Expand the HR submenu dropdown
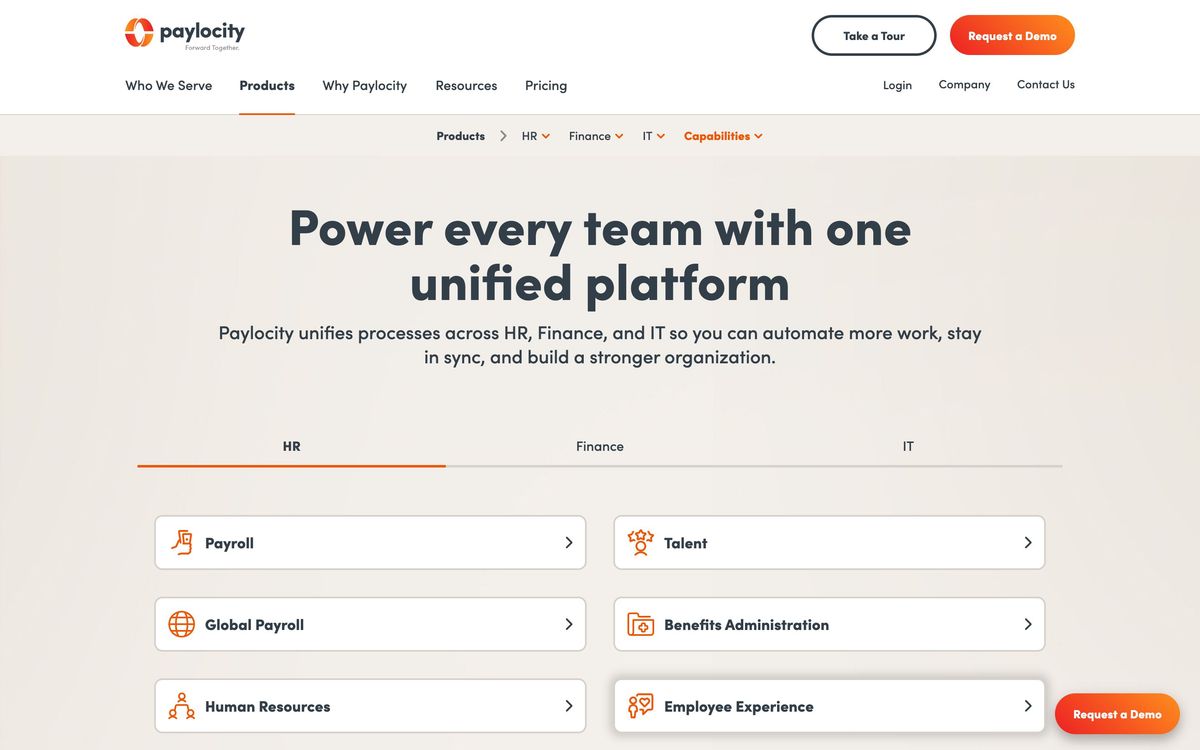The image size is (1200, 750). [x=536, y=136]
